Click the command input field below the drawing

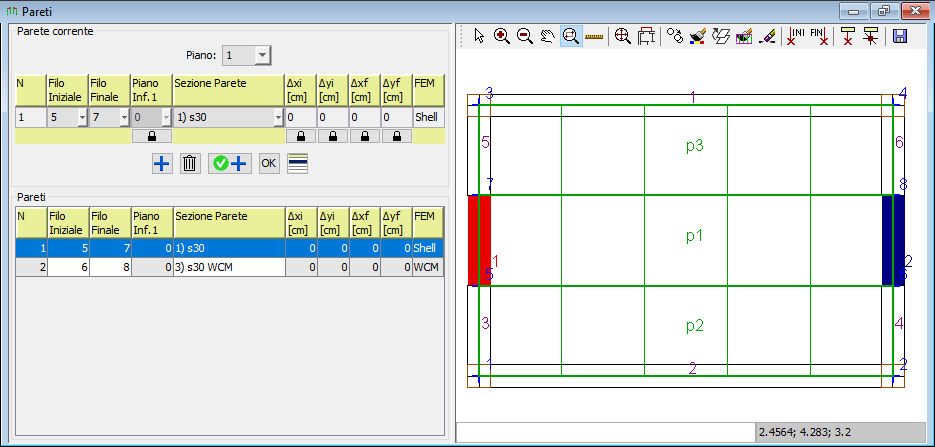click(605, 431)
